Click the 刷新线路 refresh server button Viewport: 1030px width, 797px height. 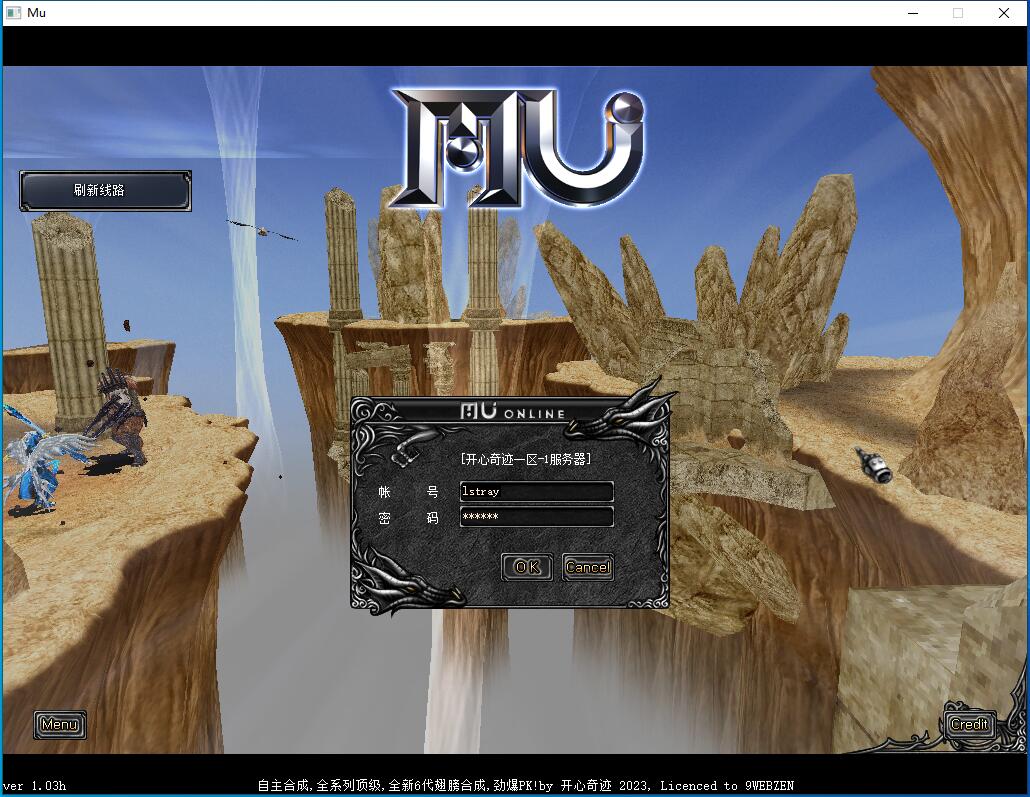click(x=105, y=191)
